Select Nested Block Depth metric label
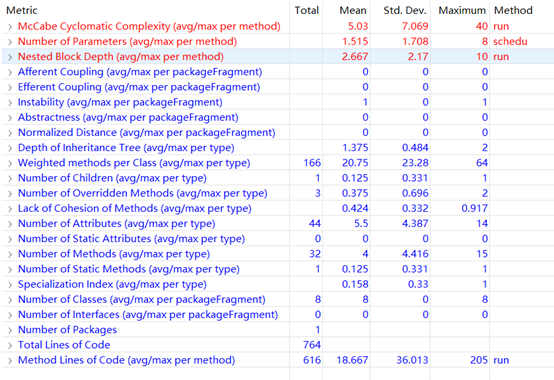The width and height of the screenshot is (554, 380). pos(120,57)
